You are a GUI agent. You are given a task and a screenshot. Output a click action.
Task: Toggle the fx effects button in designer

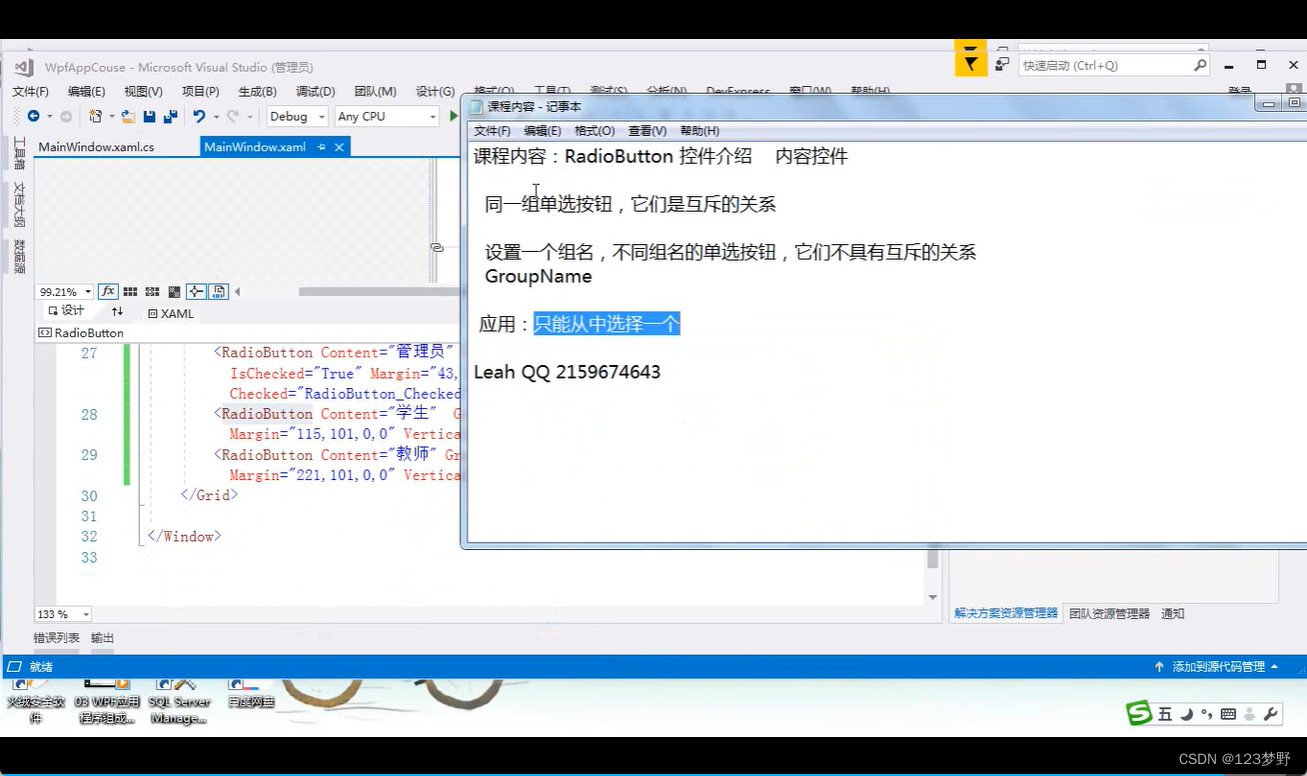(108, 292)
